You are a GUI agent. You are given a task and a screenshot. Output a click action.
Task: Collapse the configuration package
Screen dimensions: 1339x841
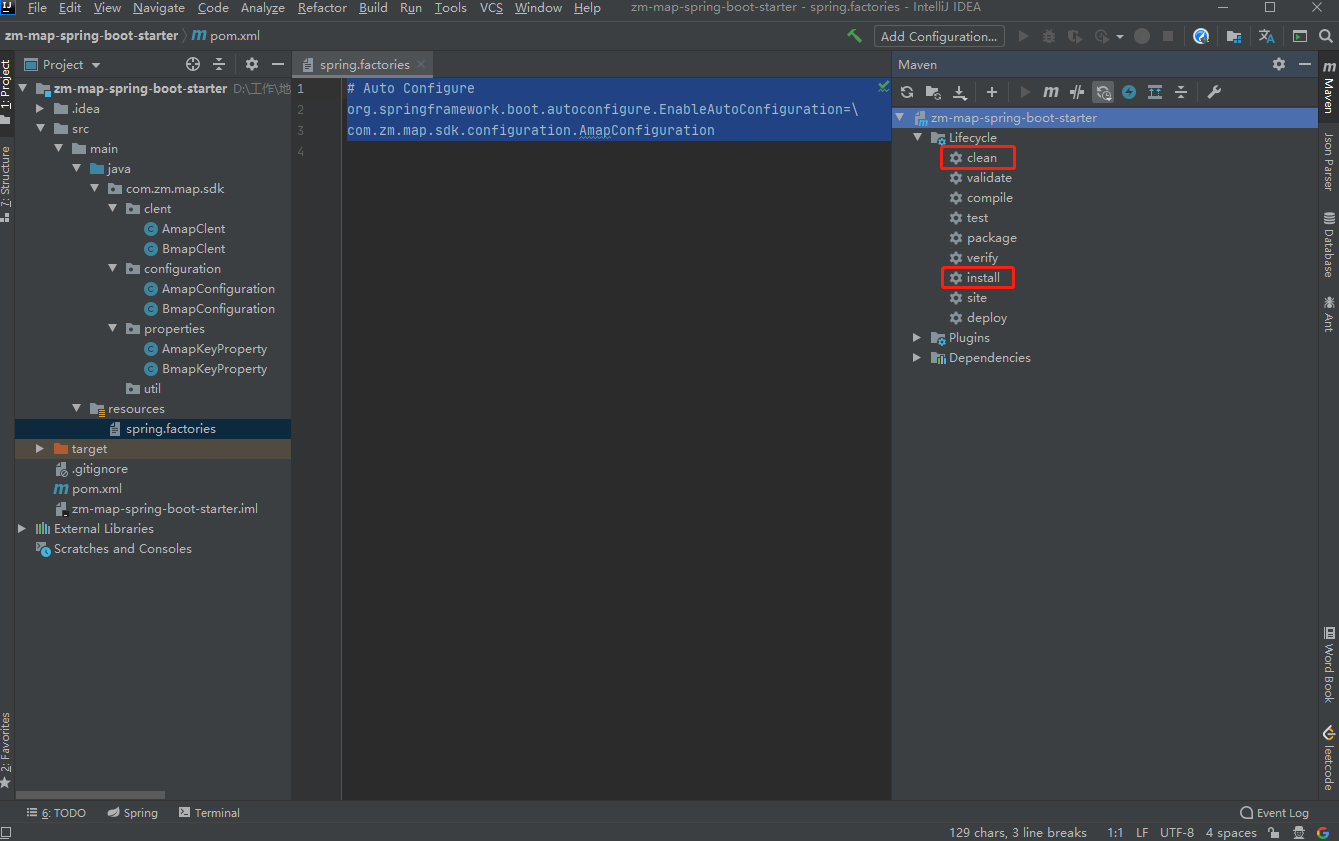point(113,268)
